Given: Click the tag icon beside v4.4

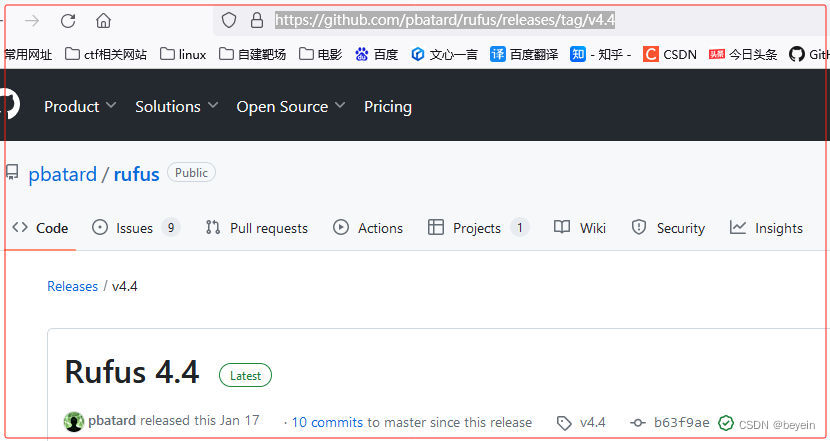Looking at the screenshot, I should coord(564,423).
